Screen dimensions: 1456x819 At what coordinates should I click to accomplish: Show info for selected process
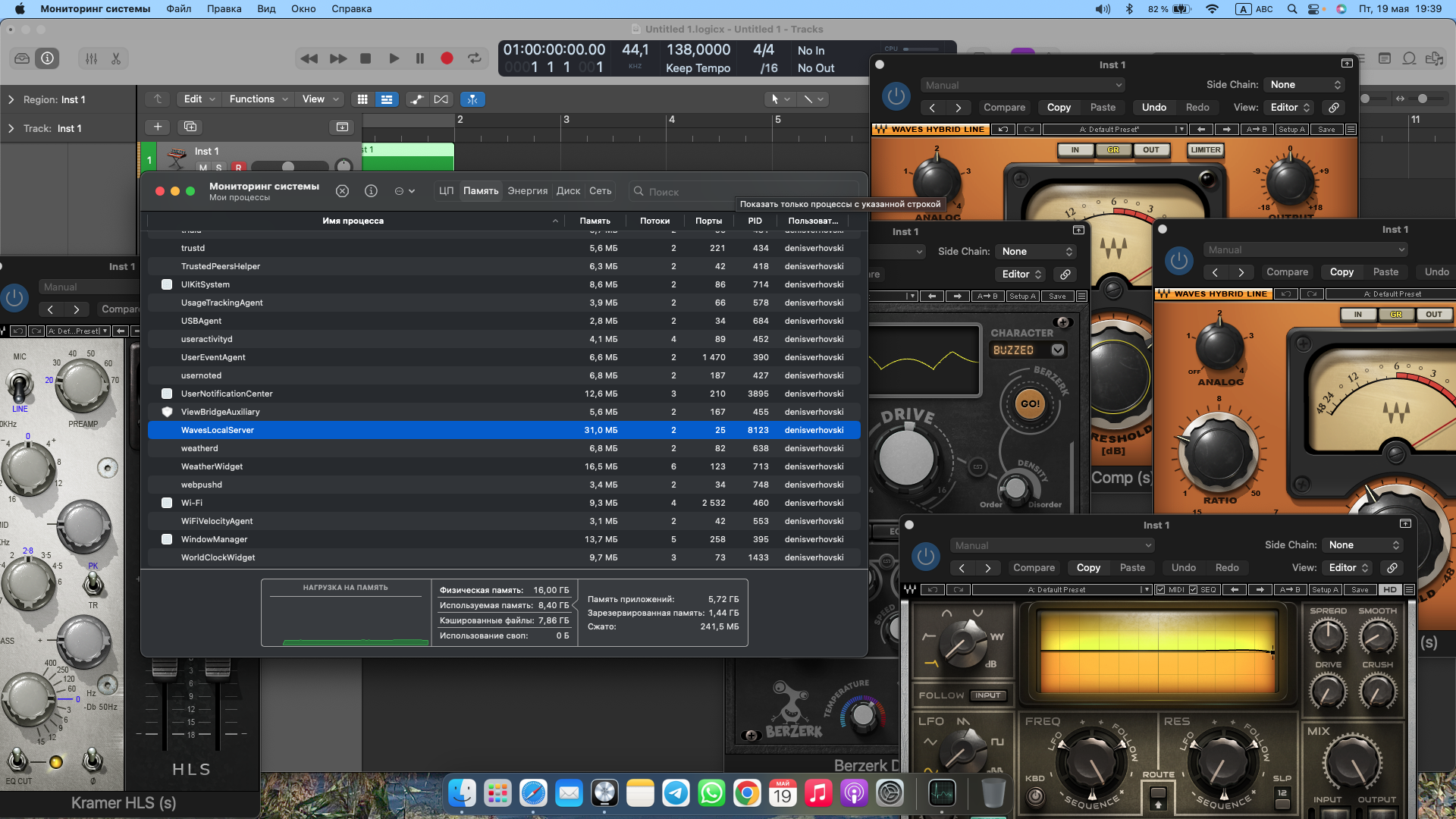(x=371, y=191)
